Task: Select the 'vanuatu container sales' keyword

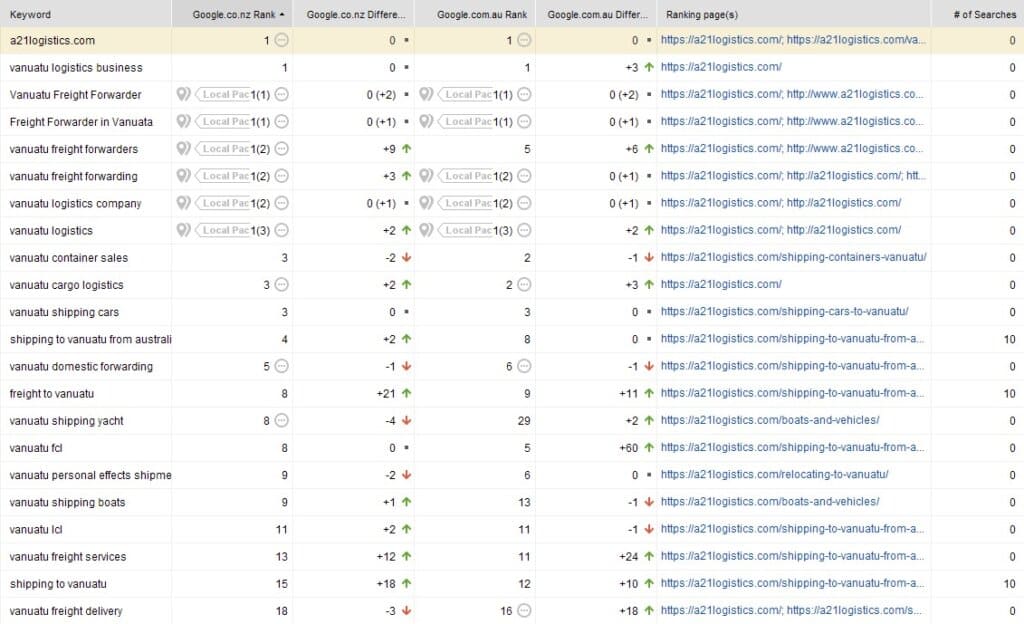Action: tap(69, 258)
